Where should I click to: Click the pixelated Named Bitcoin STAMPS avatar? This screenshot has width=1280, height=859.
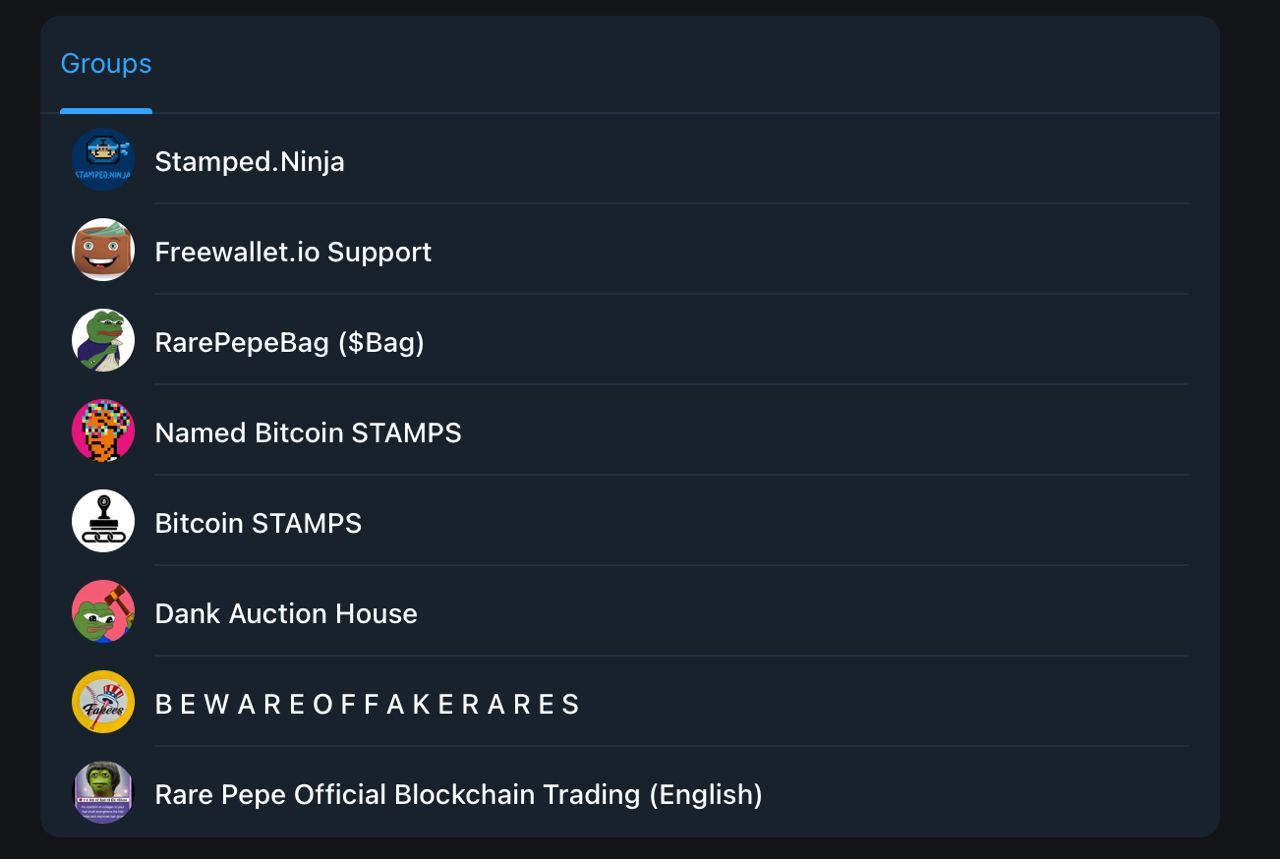103,431
